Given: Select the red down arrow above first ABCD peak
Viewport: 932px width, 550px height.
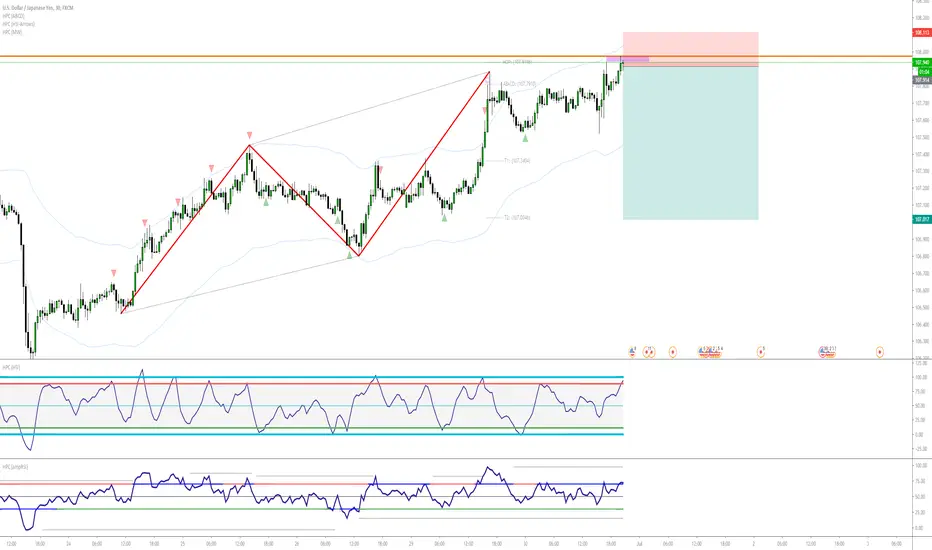Looking at the screenshot, I should [x=250, y=136].
